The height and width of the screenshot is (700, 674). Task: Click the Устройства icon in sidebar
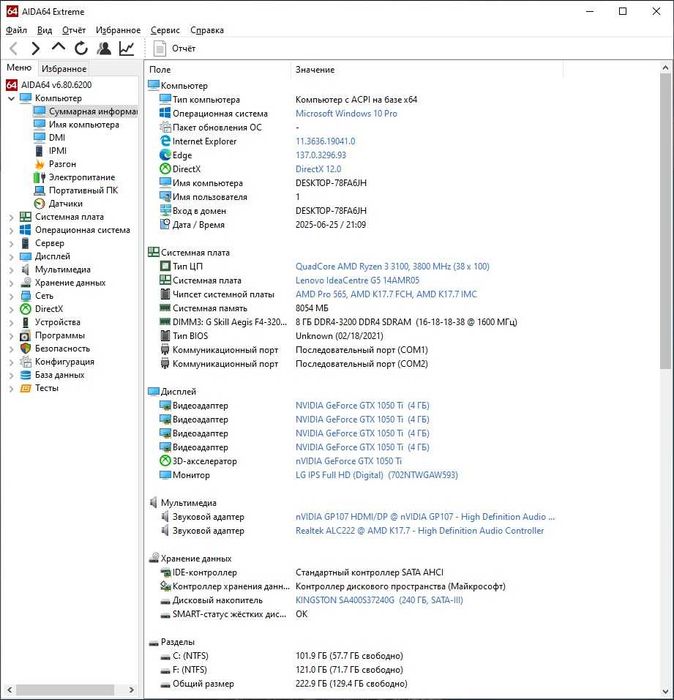pos(25,322)
